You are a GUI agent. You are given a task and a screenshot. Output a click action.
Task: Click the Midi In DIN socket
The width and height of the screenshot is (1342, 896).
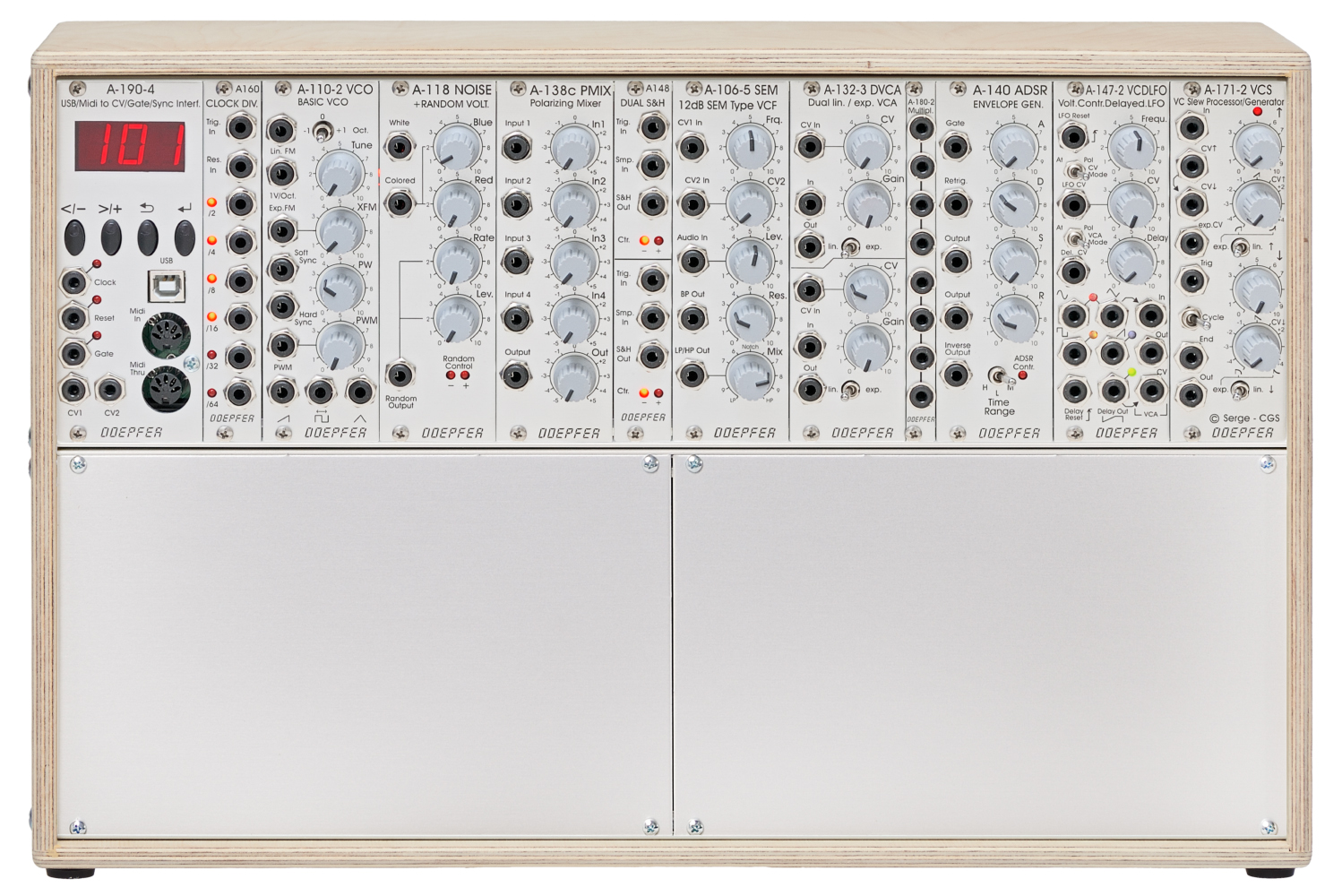click(x=167, y=336)
